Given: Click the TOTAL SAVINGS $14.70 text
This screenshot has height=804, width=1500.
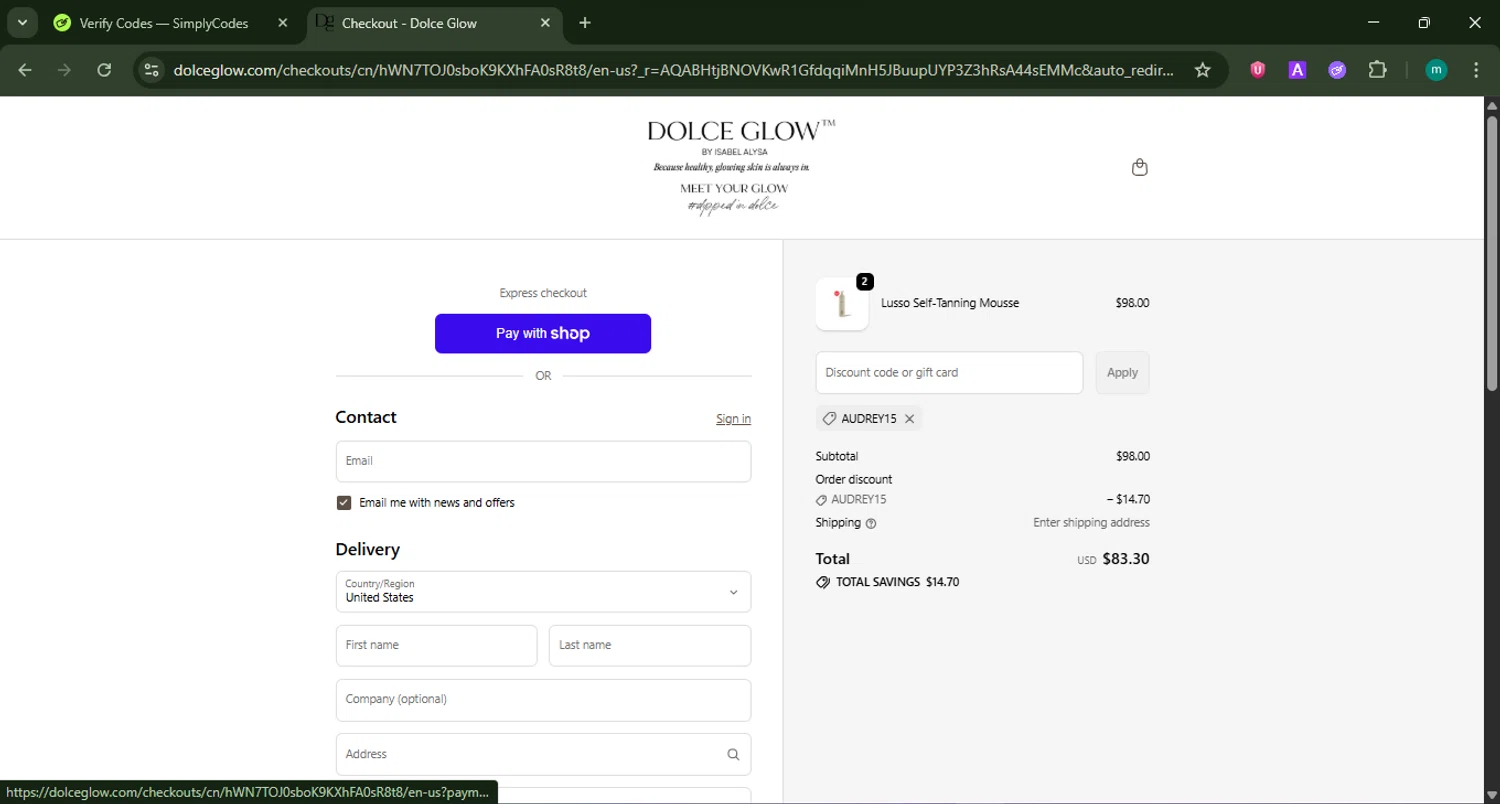Looking at the screenshot, I should click(x=897, y=582).
